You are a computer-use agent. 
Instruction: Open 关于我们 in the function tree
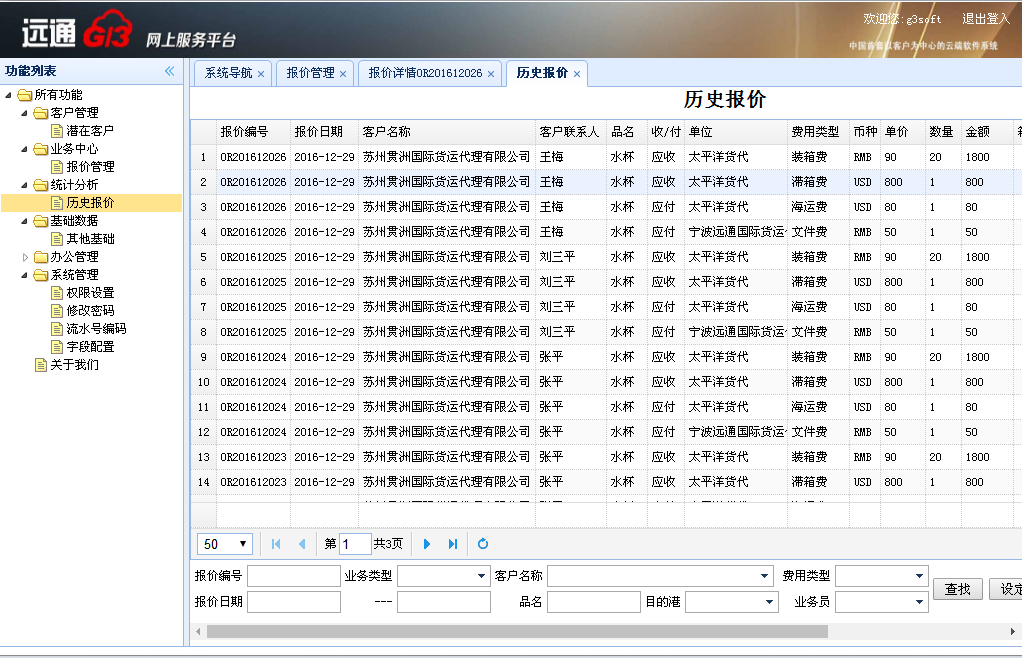point(74,365)
